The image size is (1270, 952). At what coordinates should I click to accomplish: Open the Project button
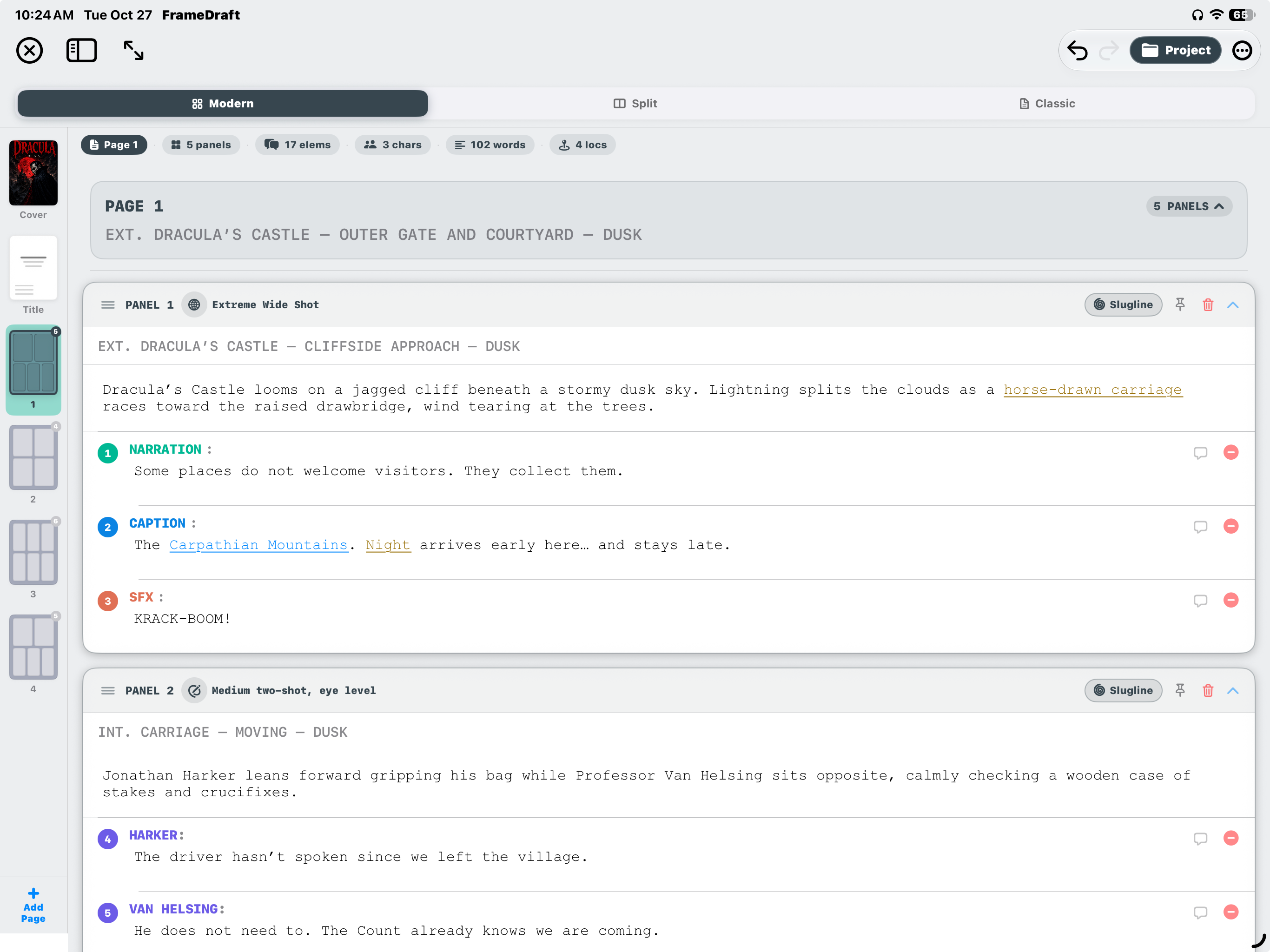[x=1175, y=51]
